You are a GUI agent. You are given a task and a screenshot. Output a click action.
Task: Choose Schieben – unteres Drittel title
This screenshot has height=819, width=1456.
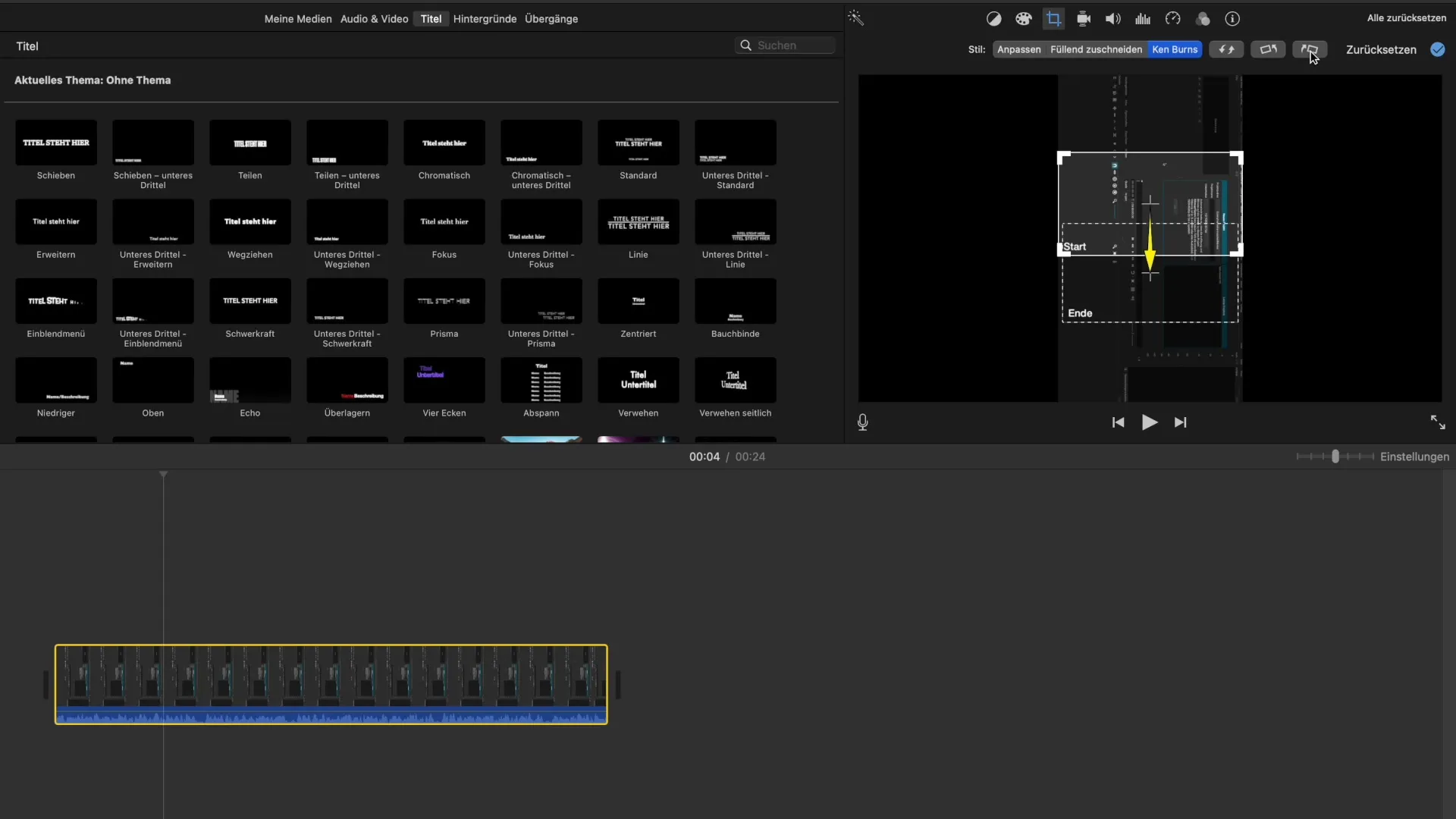click(153, 143)
